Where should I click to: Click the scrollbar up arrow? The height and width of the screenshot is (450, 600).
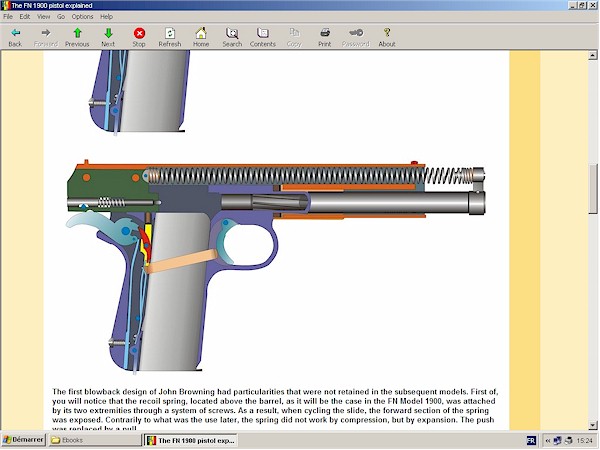pos(593,55)
